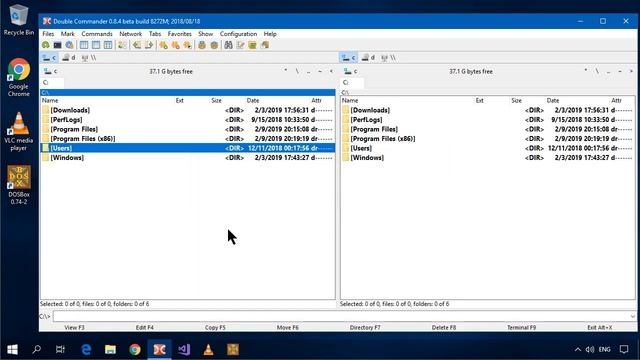Screen dimensions: 640x360
Task: Click DOSBox desktop shortcut icon
Action: pyautogui.click(x=19, y=185)
